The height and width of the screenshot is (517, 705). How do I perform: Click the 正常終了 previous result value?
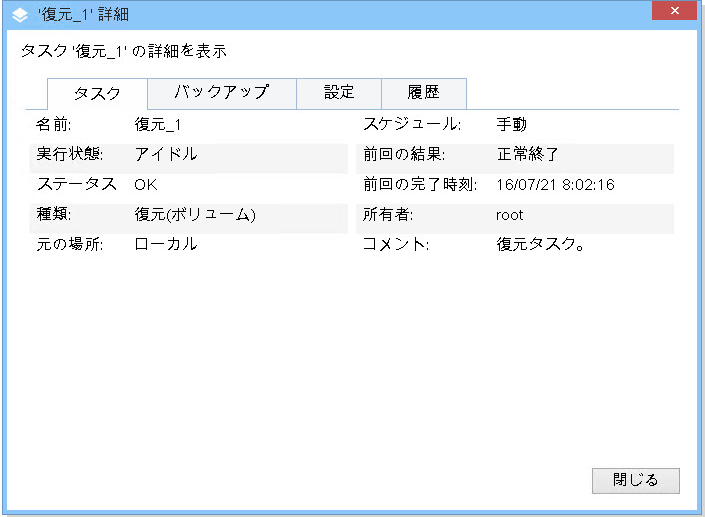coord(526,155)
